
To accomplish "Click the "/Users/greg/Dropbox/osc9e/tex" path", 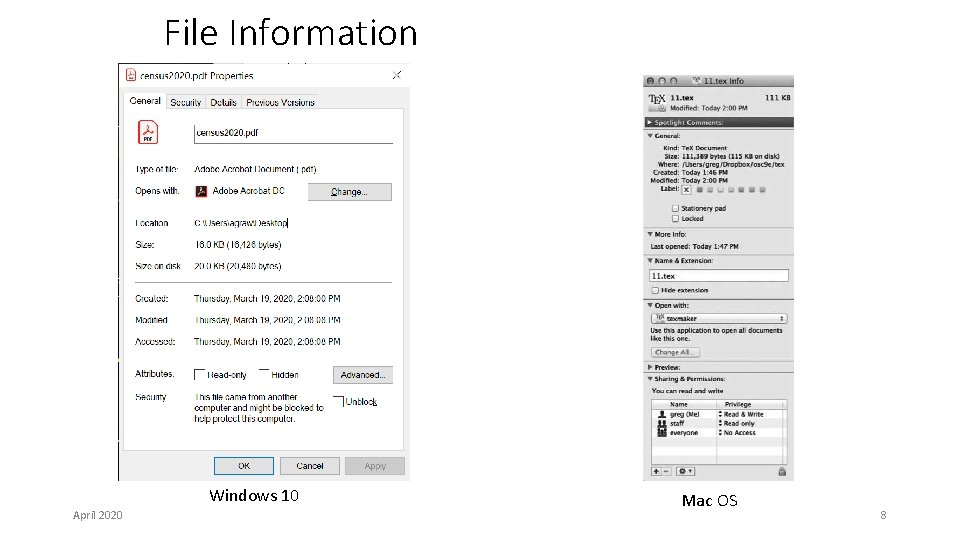I will [733, 164].
